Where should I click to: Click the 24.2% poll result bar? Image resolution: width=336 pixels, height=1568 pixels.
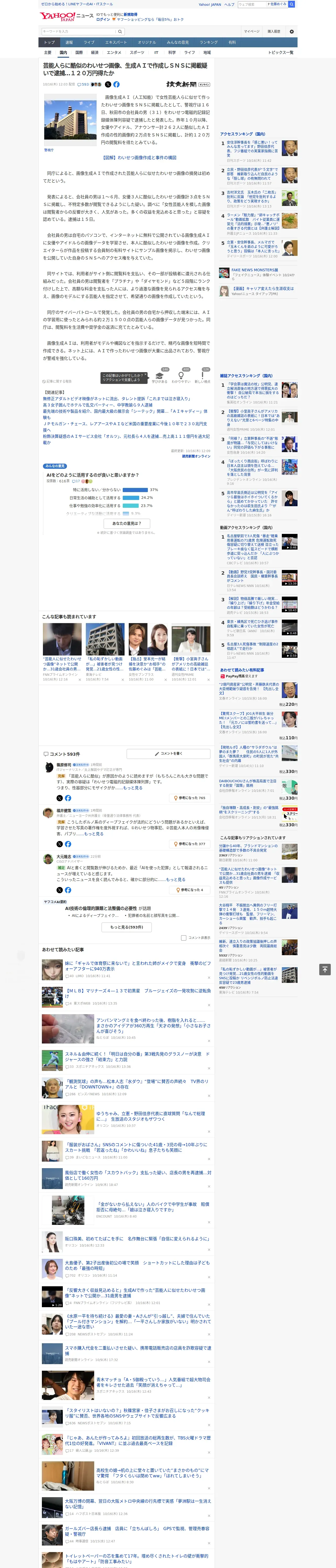click(131, 497)
